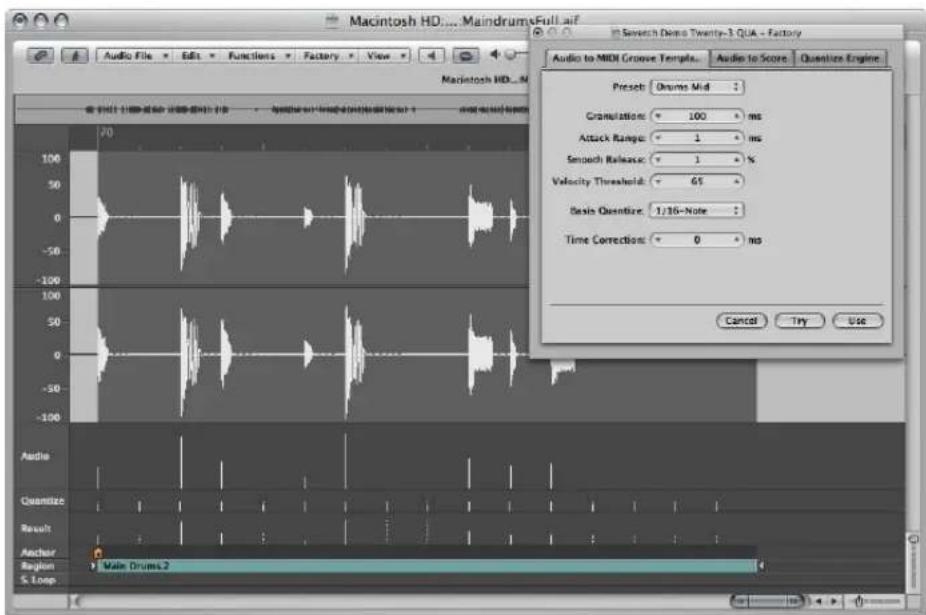
Task: Select the Main Drums.2 region bar
Action: click(427, 566)
